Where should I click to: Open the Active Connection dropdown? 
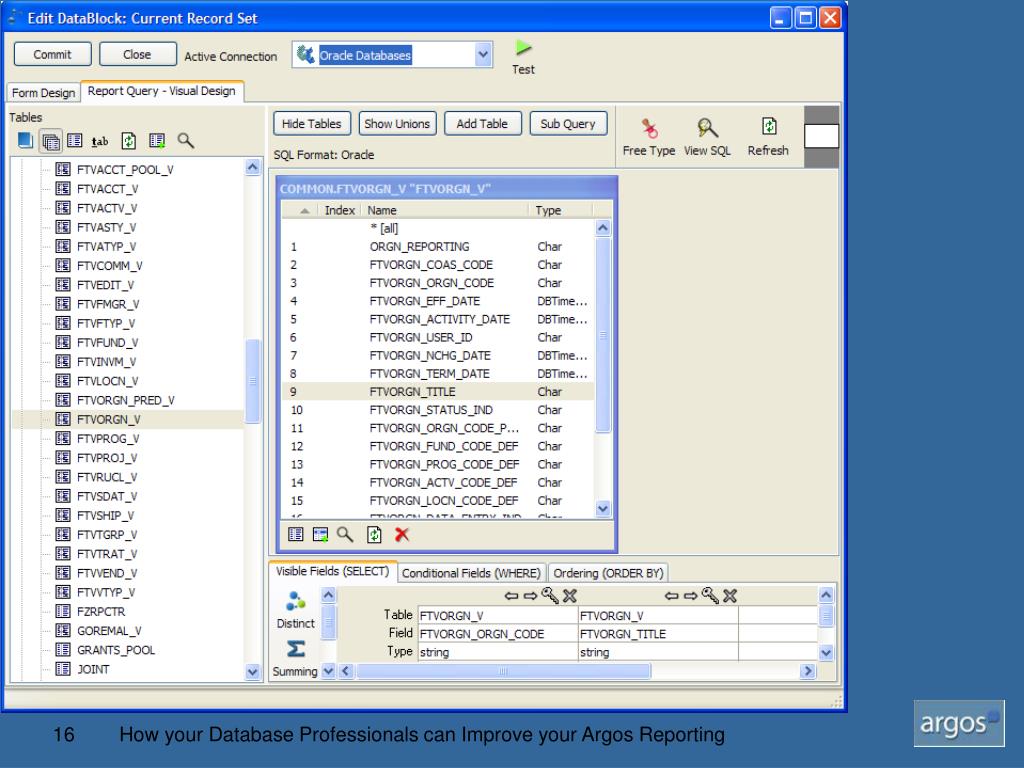tap(483, 55)
